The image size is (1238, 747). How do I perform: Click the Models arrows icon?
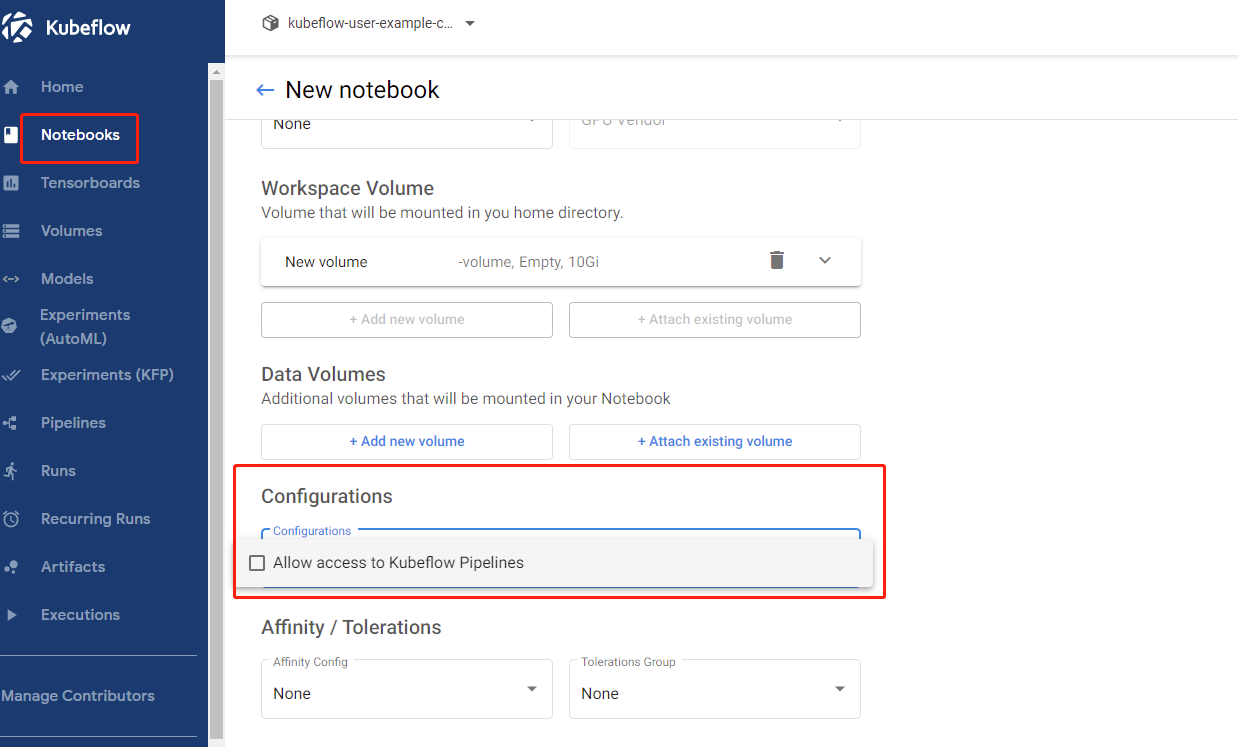click(x=11, y=279)
